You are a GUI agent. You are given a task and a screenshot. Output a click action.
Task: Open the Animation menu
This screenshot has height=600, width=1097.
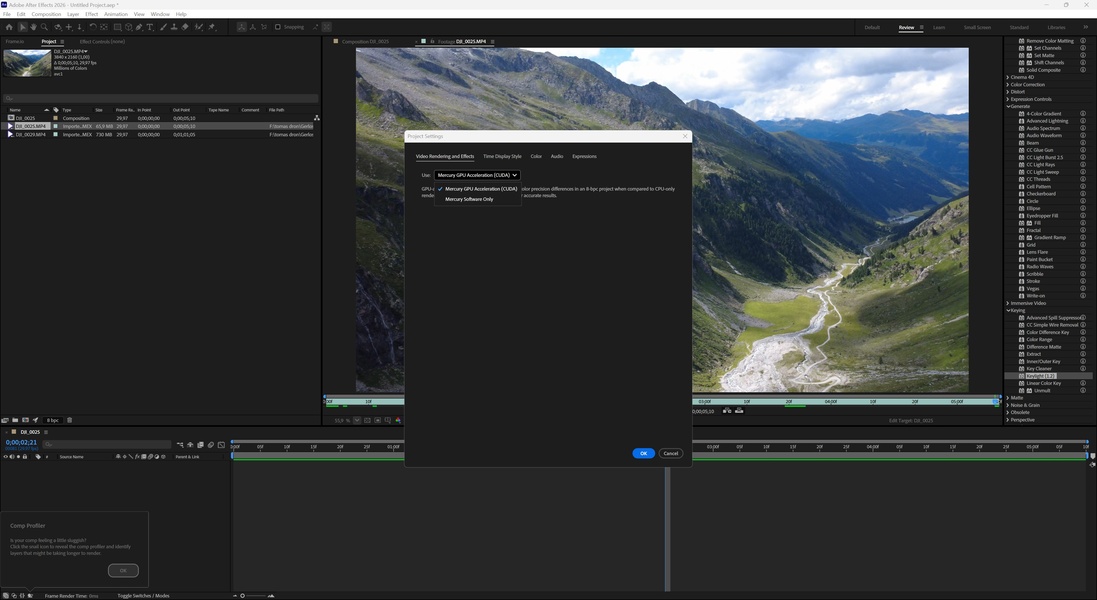point(115,14)
